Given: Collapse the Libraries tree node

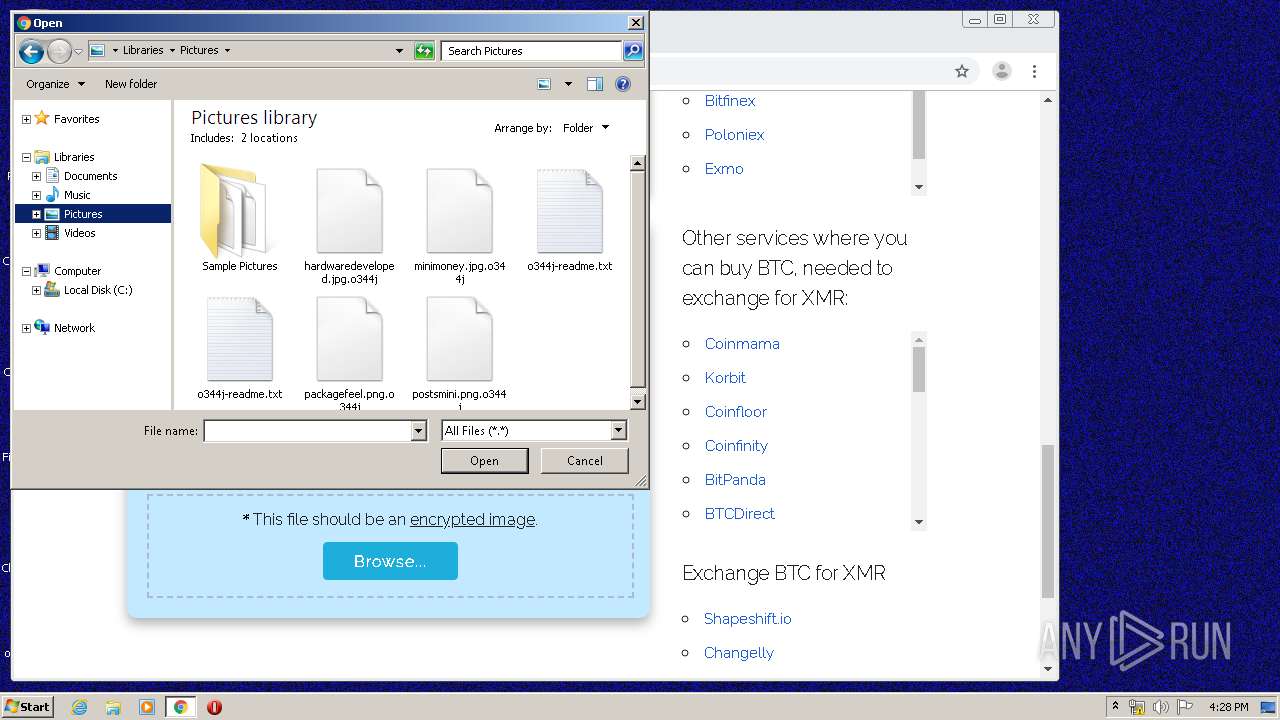Looking at the screenshot, I should 26,157.
